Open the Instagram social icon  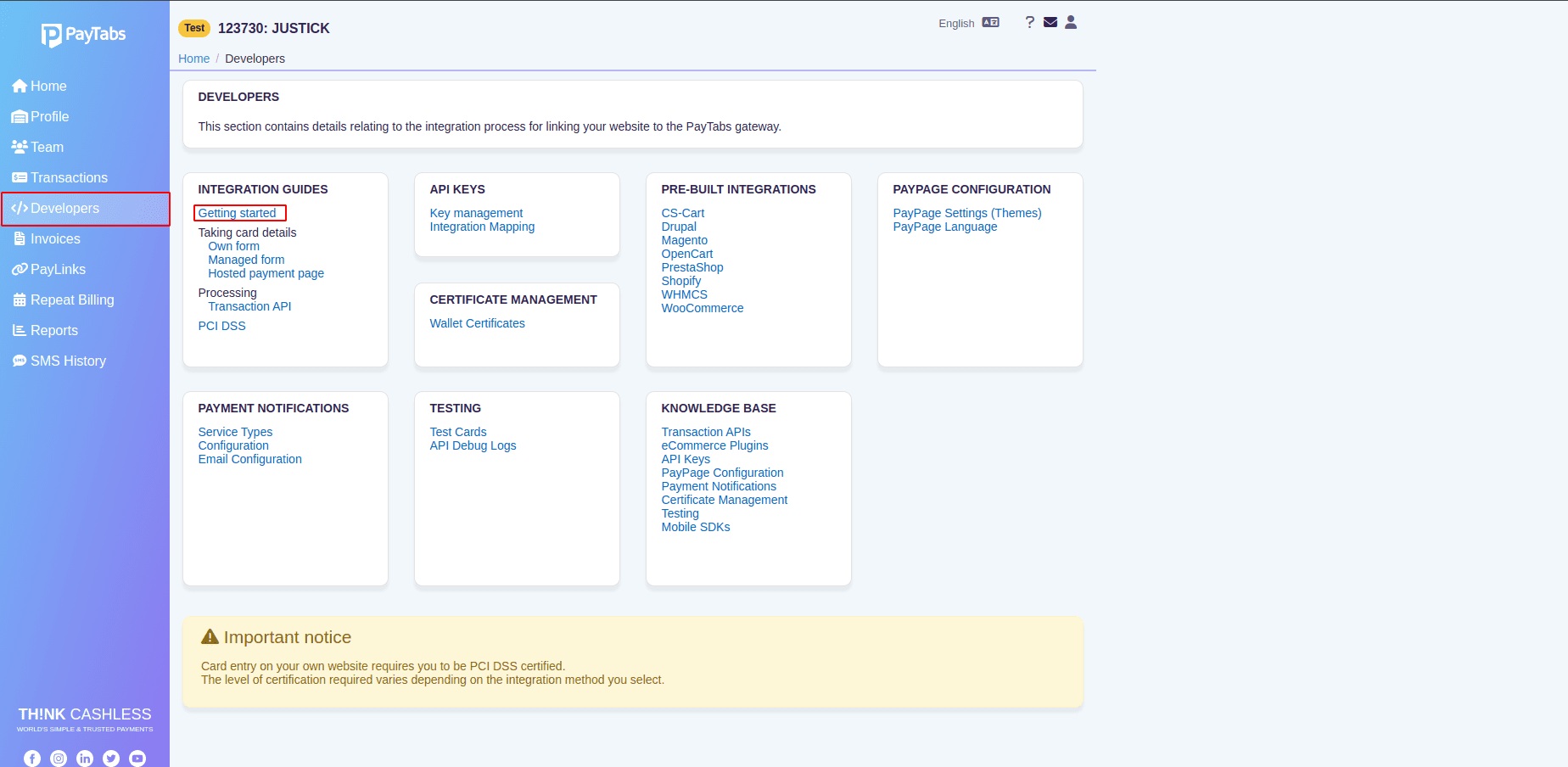[59, 759]
